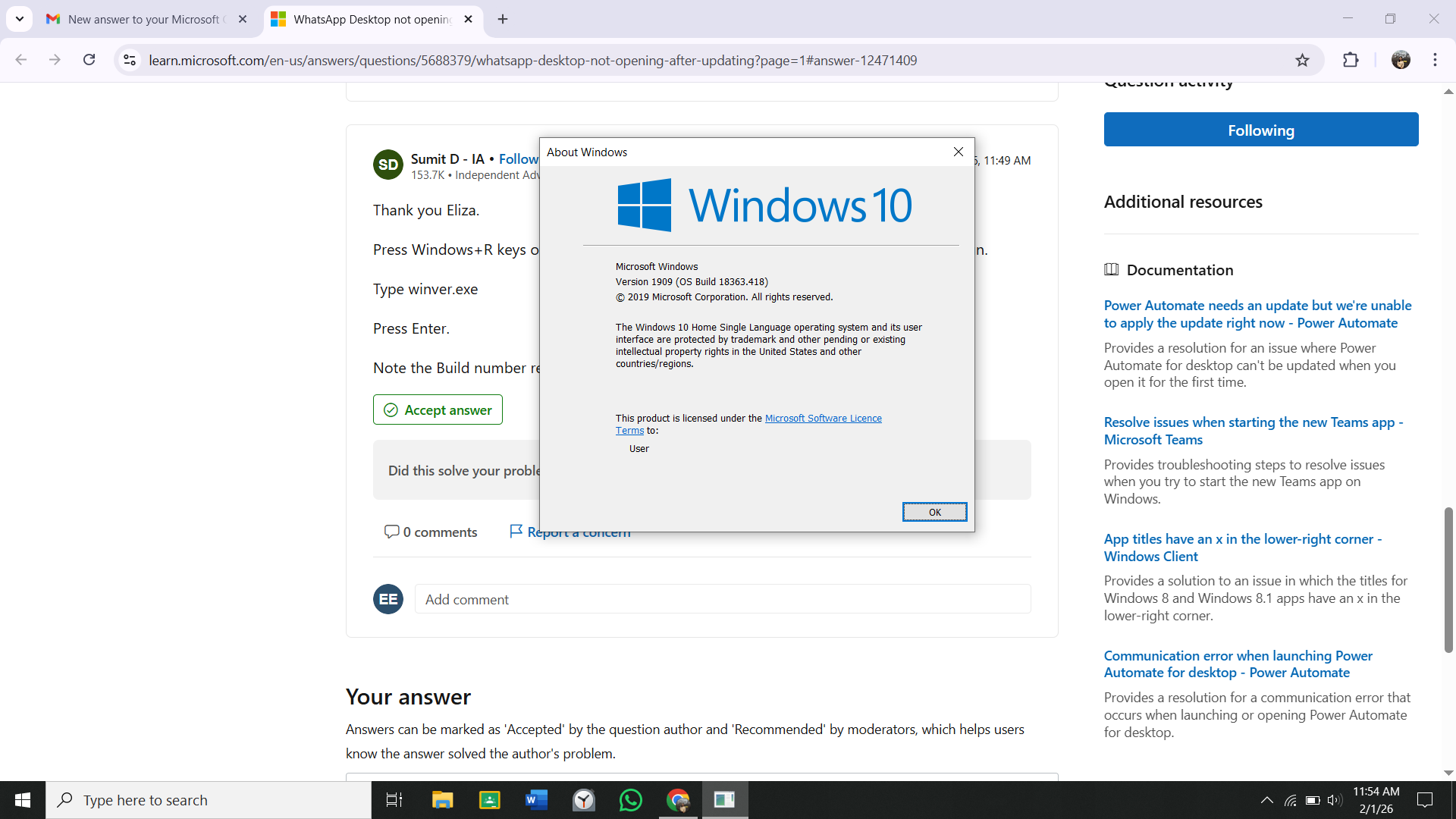The width and height of the screenshot is (1456, 819).
Task: Open a new browser tab
Action: tap(503, 19)
